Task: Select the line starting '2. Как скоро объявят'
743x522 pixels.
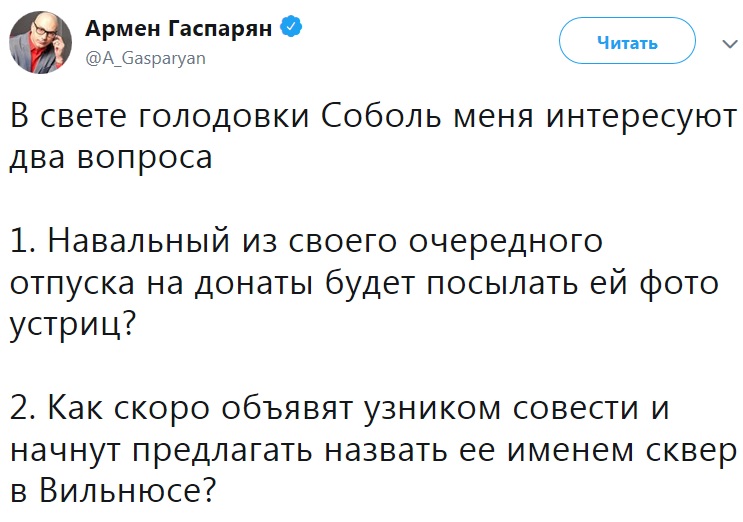Action: tap(339, 408)
